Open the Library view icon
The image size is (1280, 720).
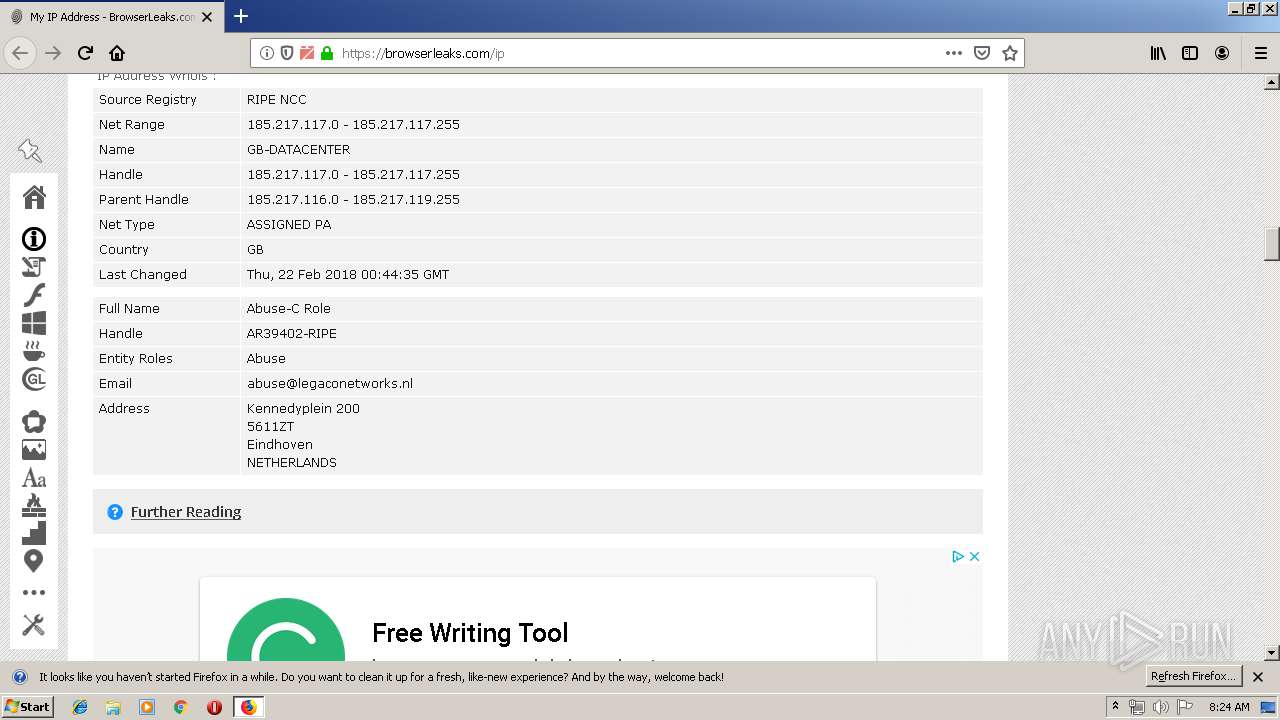(1158, 53)
